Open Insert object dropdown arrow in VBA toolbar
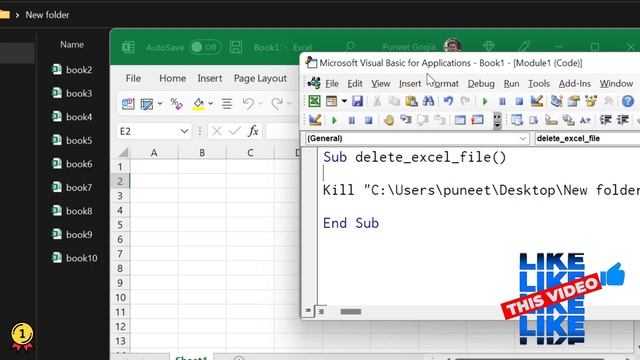Image resolution: width=640 pixels, height=360 pixels. (344, 101)
